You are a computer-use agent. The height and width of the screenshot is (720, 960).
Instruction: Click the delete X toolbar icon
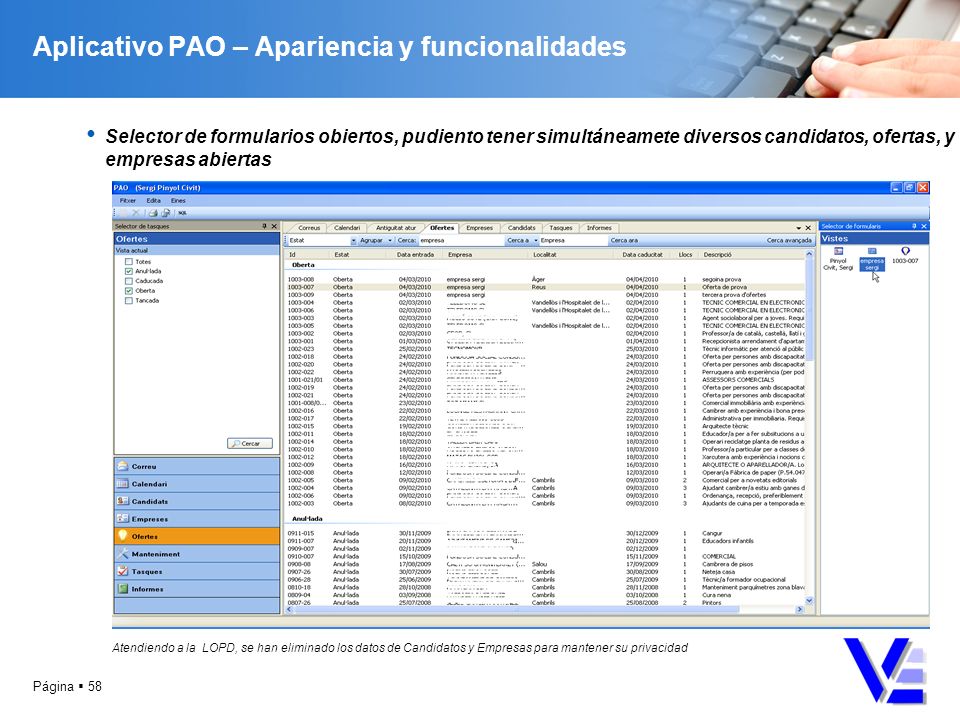[x=136, y=213]
